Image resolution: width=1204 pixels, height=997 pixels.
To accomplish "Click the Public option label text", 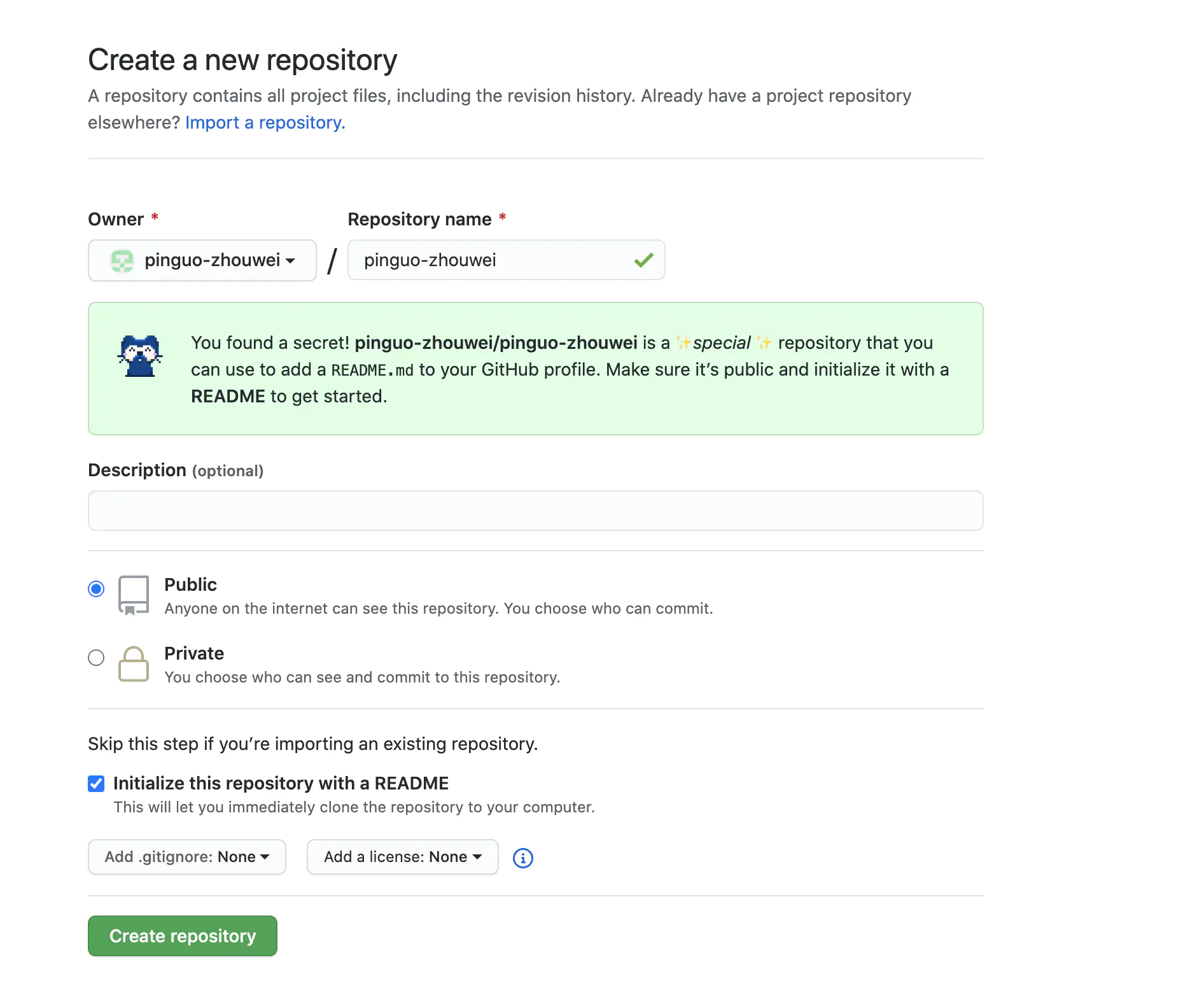I will (190, 584).
